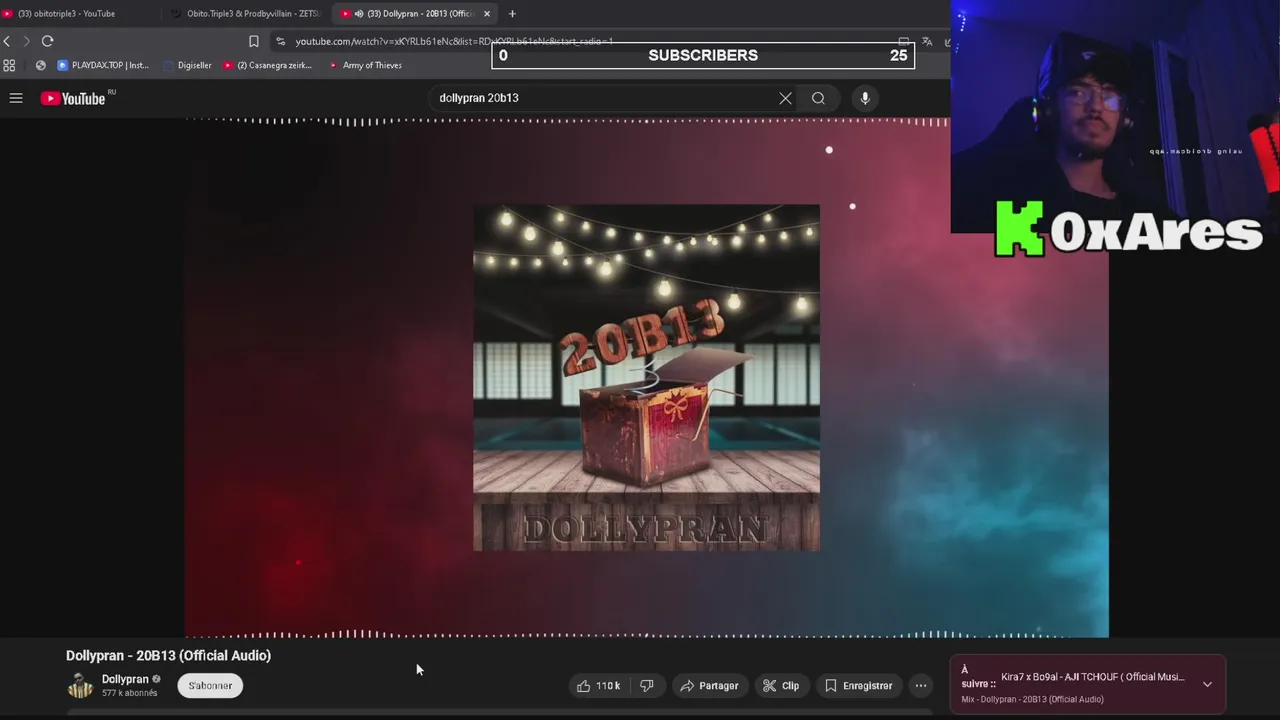
Task: Open the Dollypran channel name link
Action: click(x=125, y=679)
